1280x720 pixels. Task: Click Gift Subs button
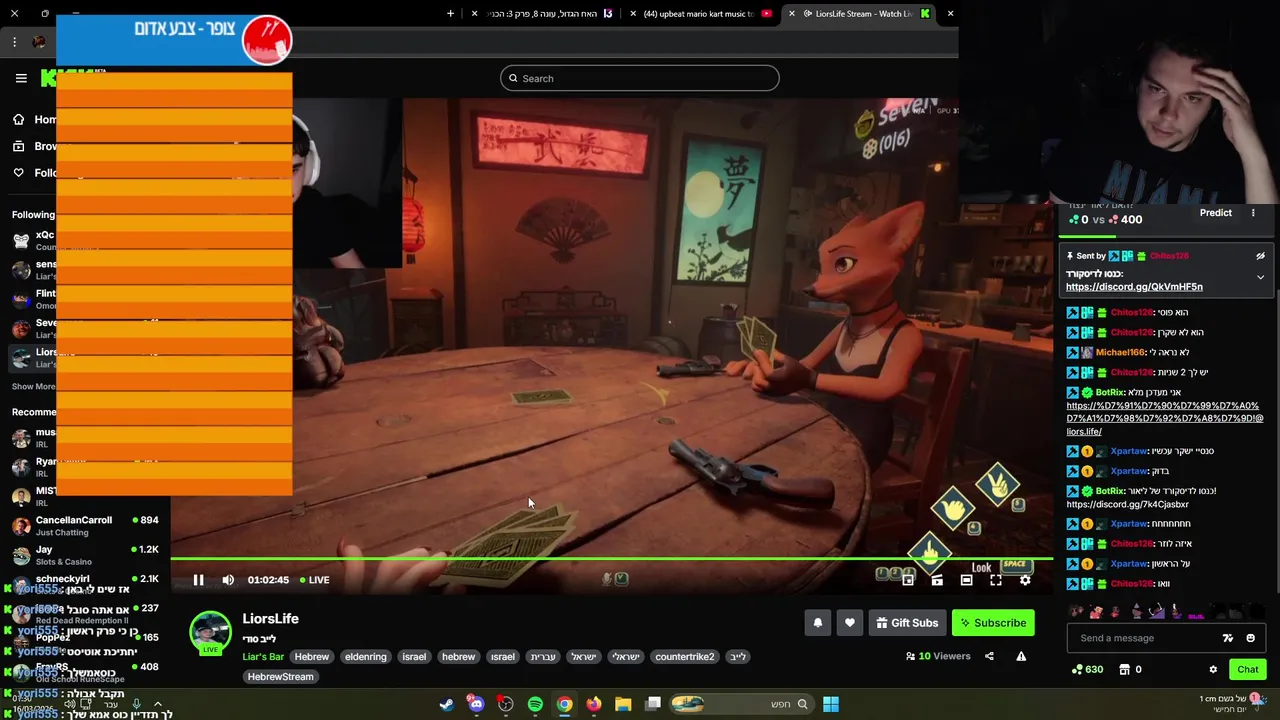point(907,623)
